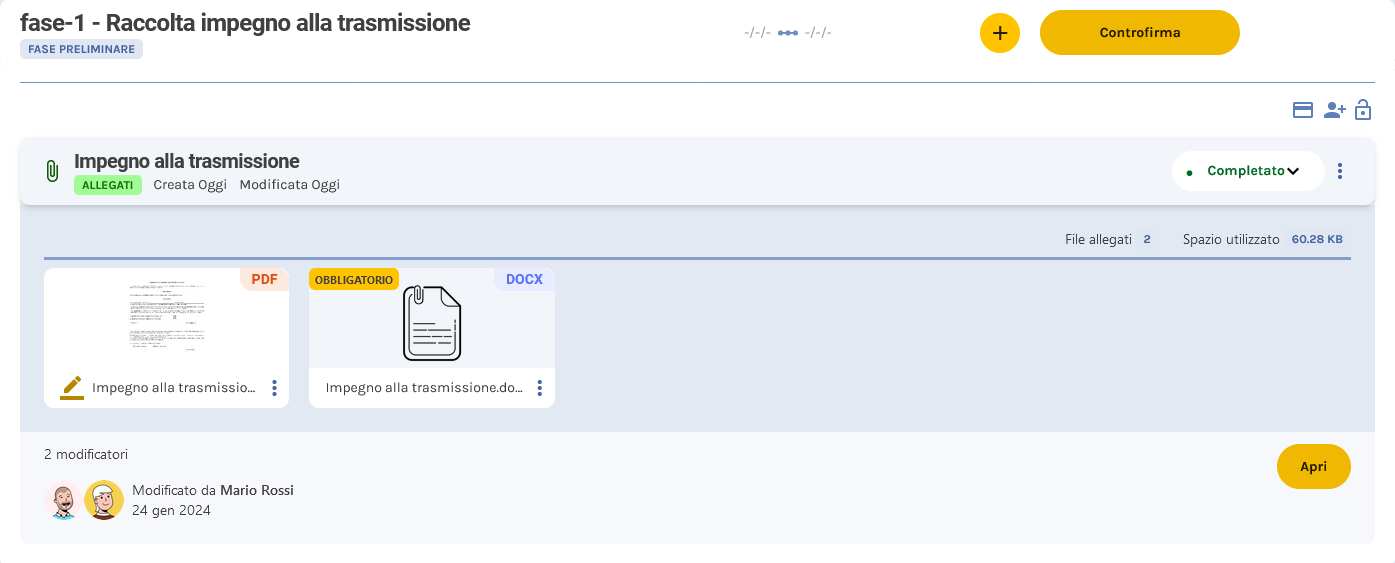
Task: Click the DOCX document file icon
Action: pos(432,323)
